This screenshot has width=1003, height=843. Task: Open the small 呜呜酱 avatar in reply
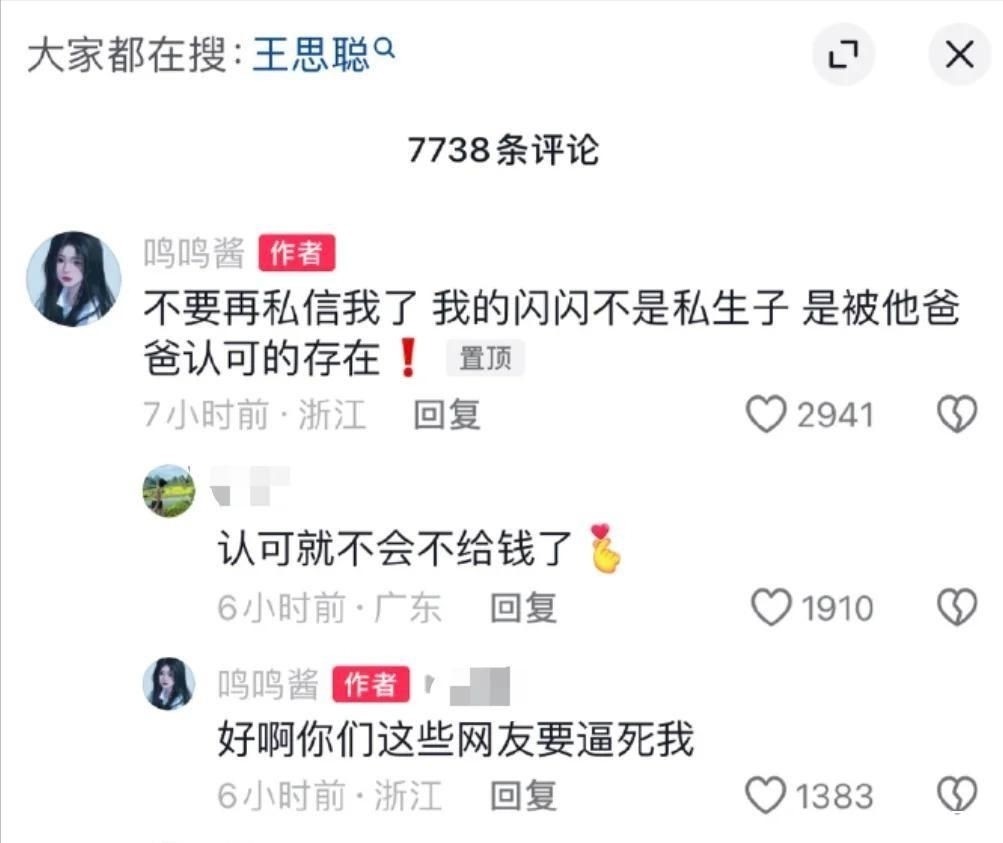(x=169, y=683)
